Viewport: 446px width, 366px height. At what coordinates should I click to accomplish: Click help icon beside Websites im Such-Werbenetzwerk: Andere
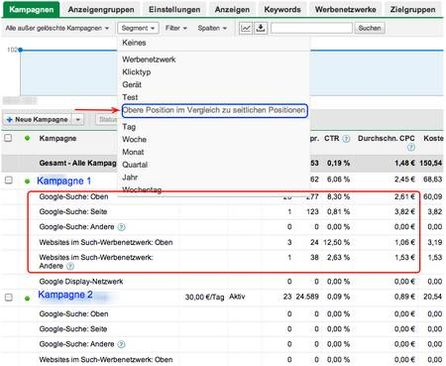click(x=70, y=266)
